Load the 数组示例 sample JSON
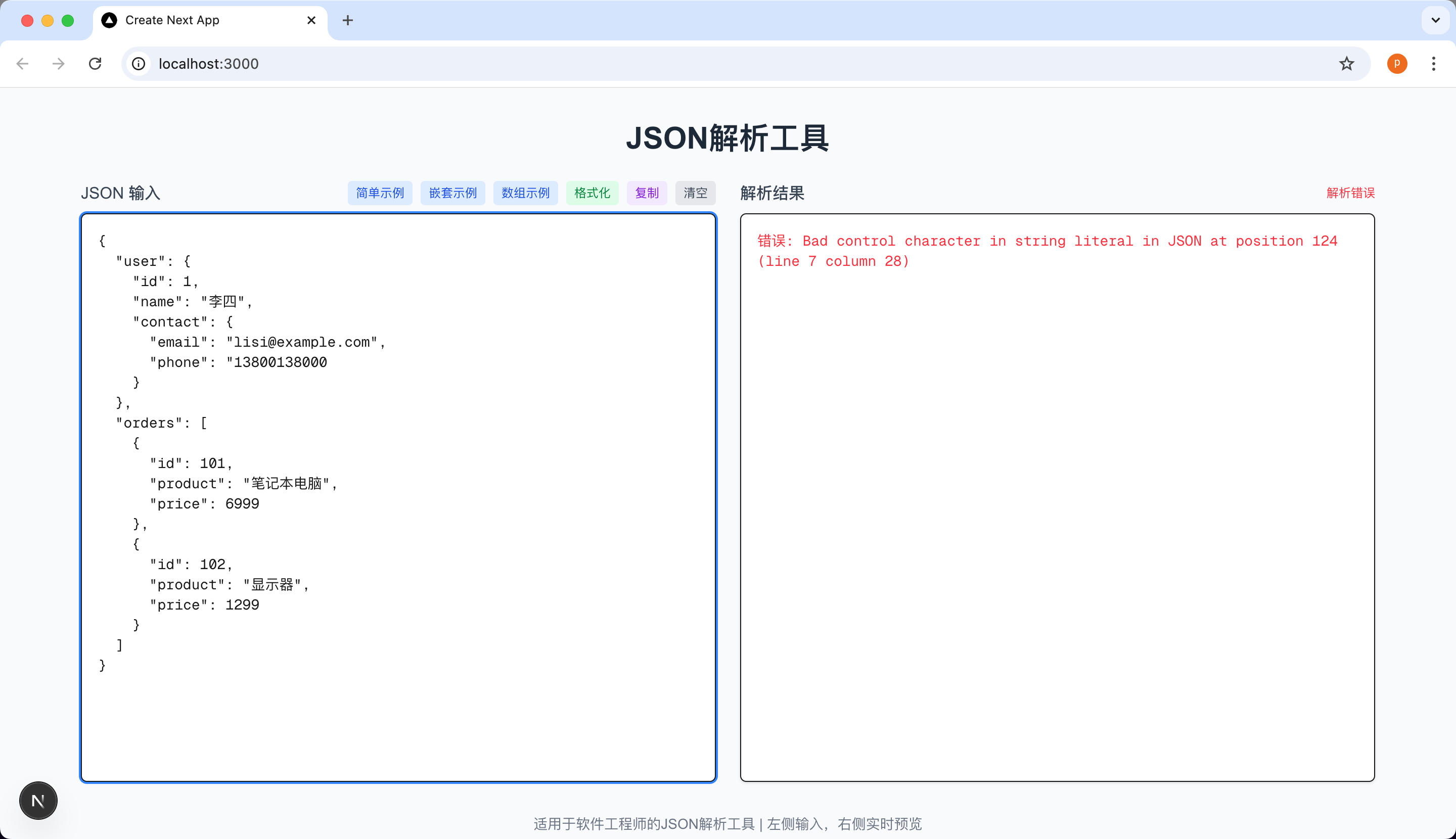Screen dimensions: 1456x839 point(525,193)
